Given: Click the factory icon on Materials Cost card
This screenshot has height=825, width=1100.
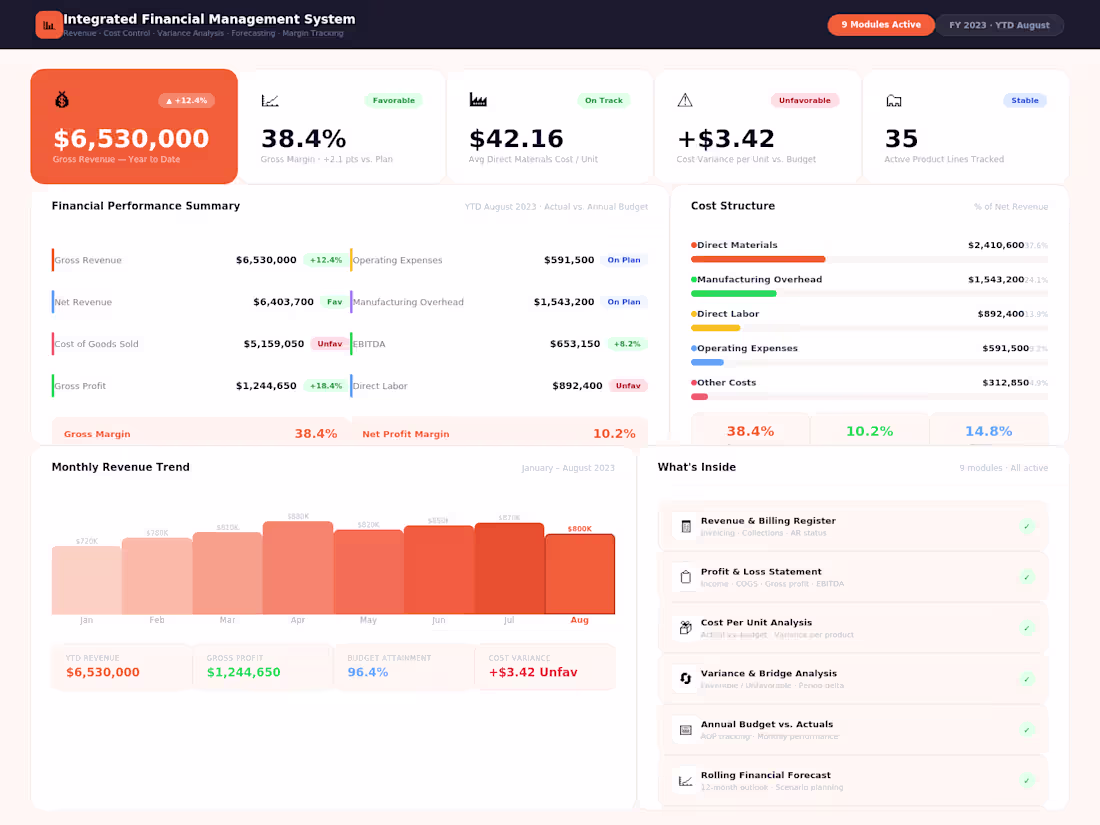Looking at the screenshot, I should pyautogui.click(x=478, y=100).
